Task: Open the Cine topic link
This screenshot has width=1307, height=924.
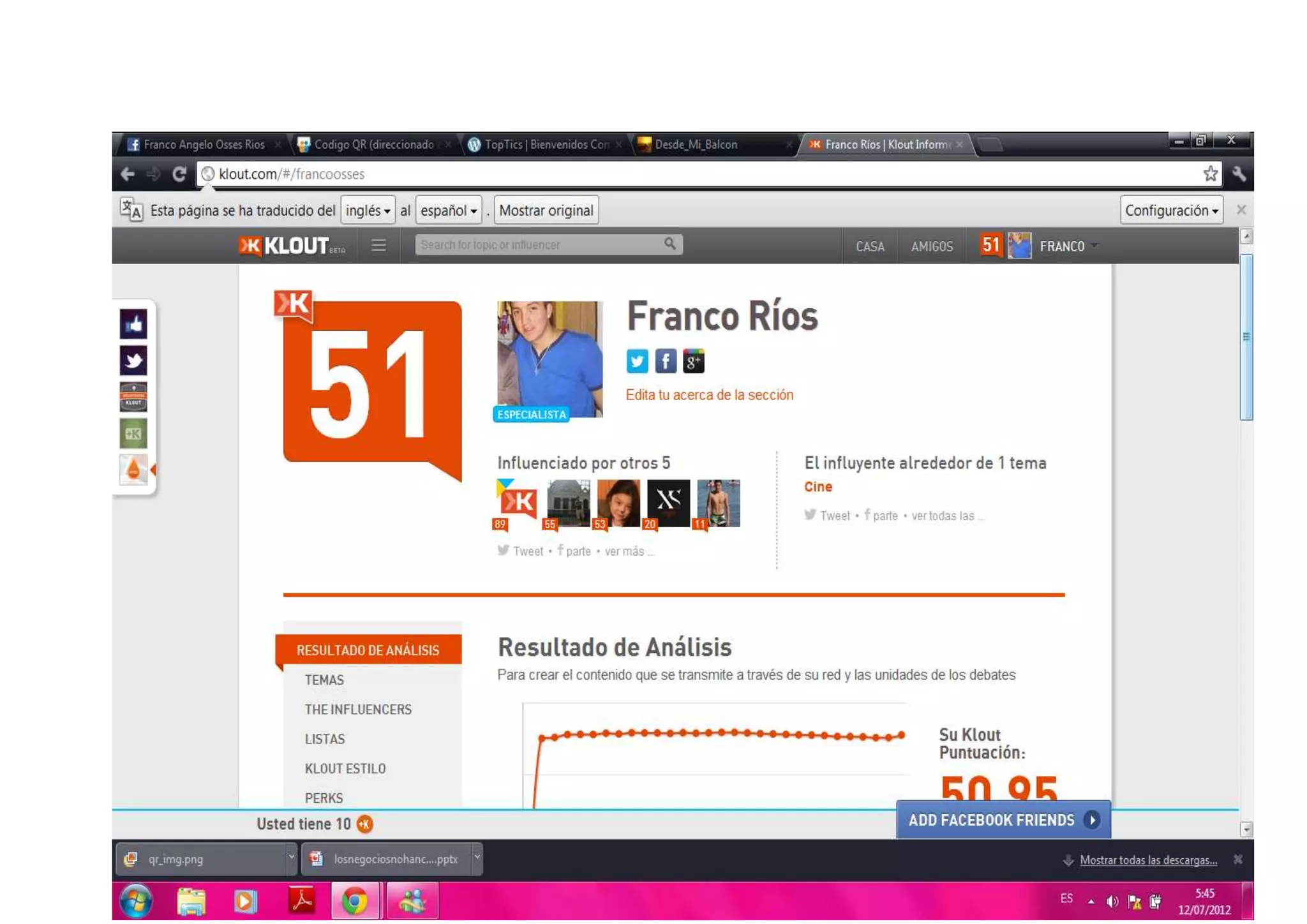Action: pyautogui.click(x=818, y=487)
